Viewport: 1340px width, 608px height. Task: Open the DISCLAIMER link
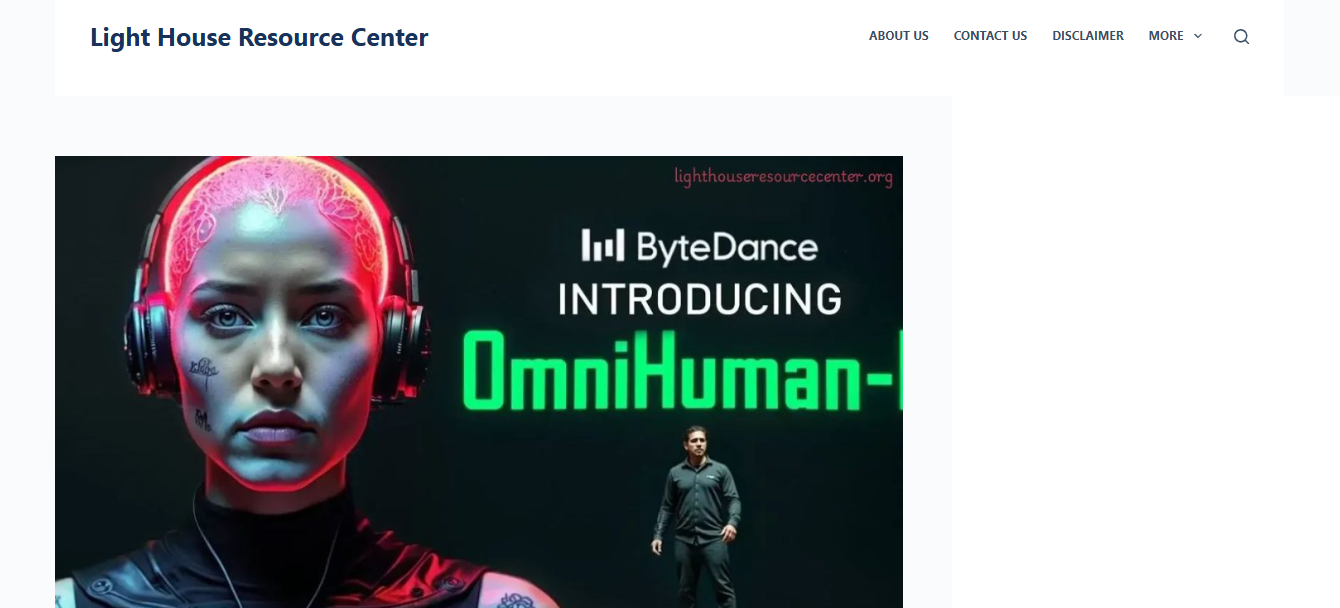tap(1088, 36)
